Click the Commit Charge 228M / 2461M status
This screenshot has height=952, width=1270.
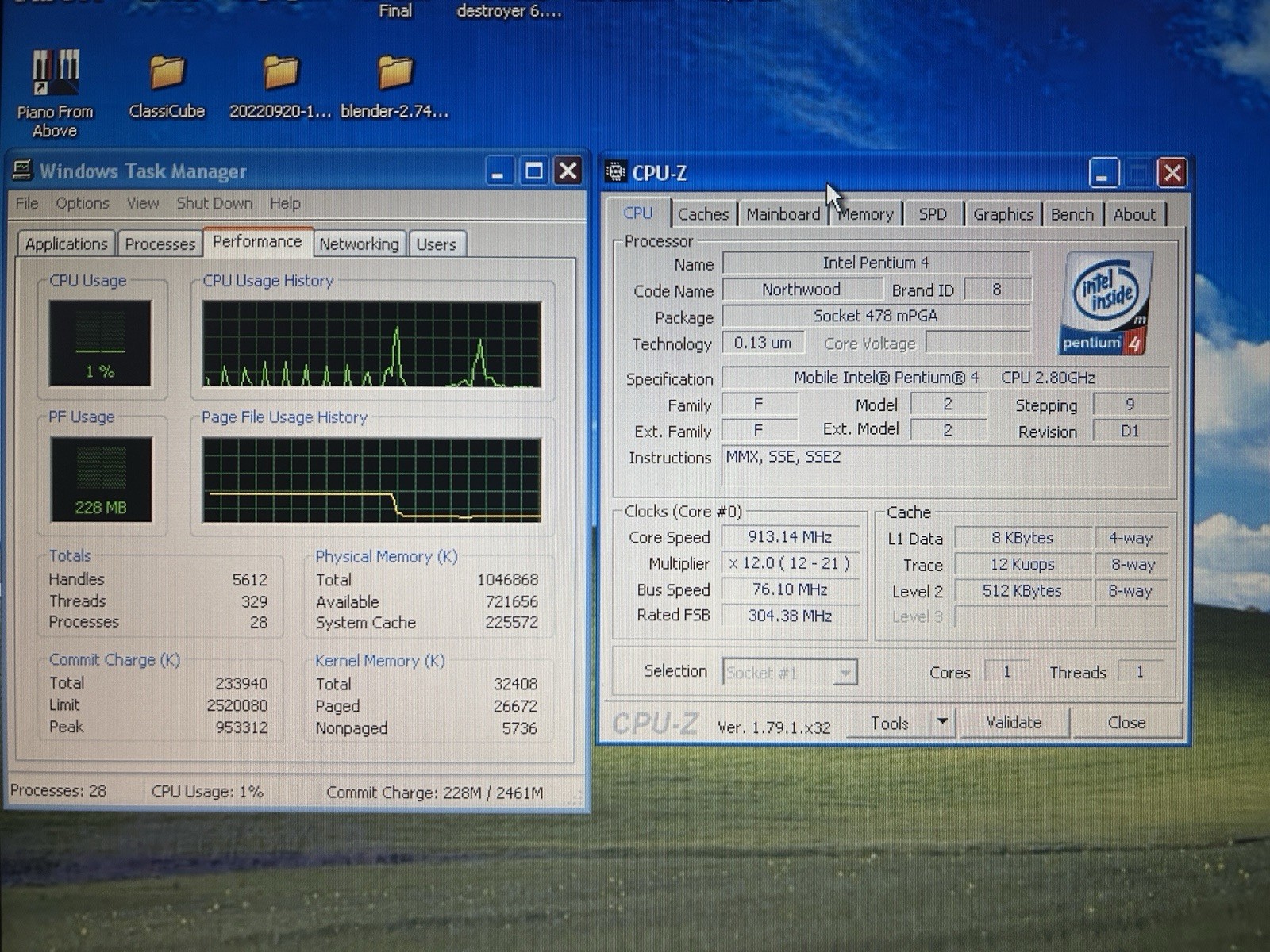[434, 793]
